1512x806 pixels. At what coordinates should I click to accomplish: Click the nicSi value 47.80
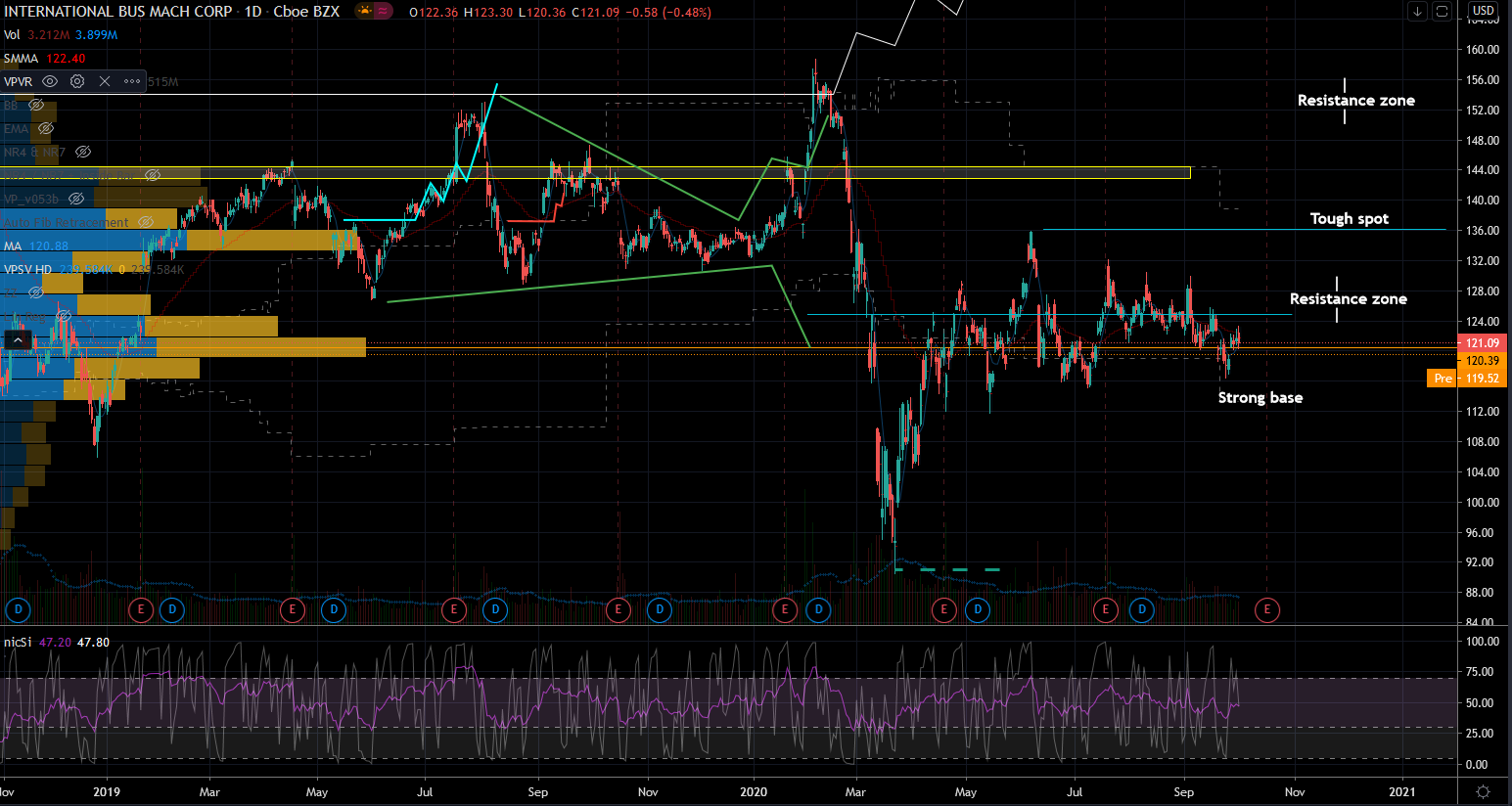(x=93, y=643)
